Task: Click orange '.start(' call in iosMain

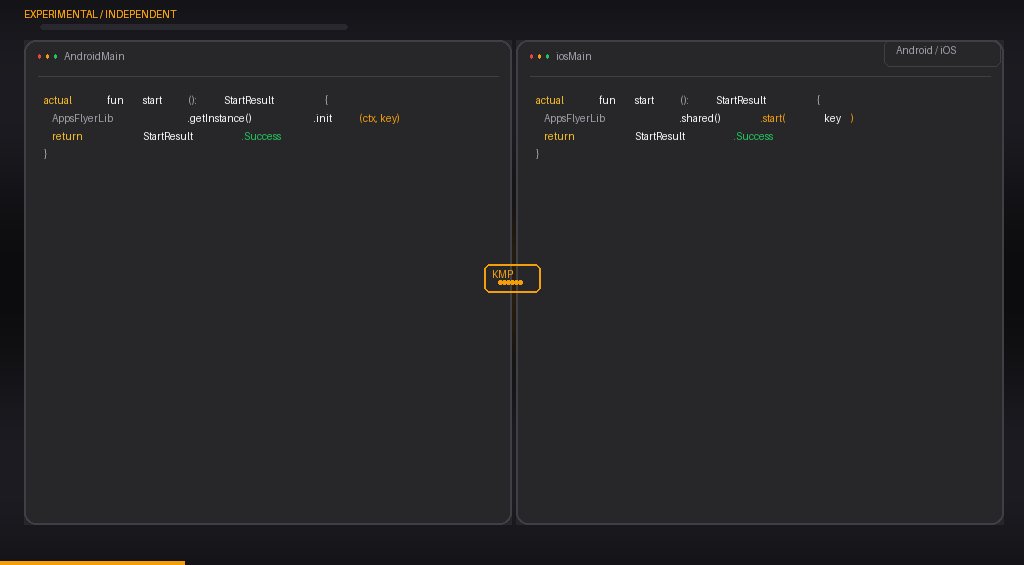Action: [773, 118]
